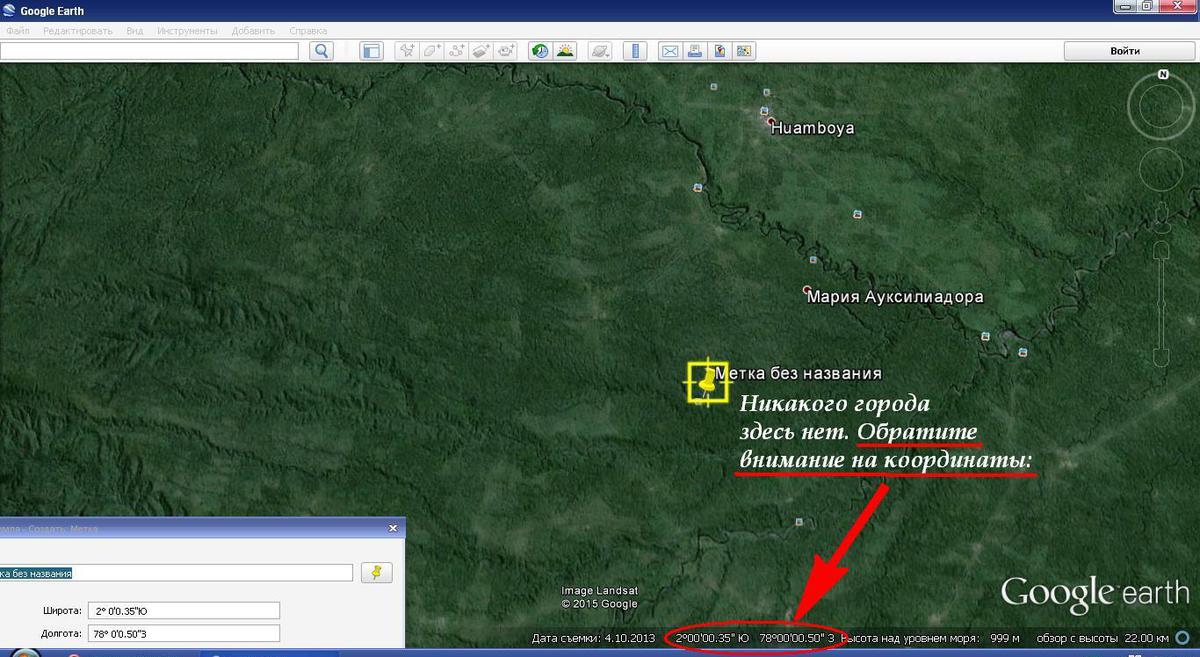Click in the search text field
1200x657 pixels.
[150, 51]
